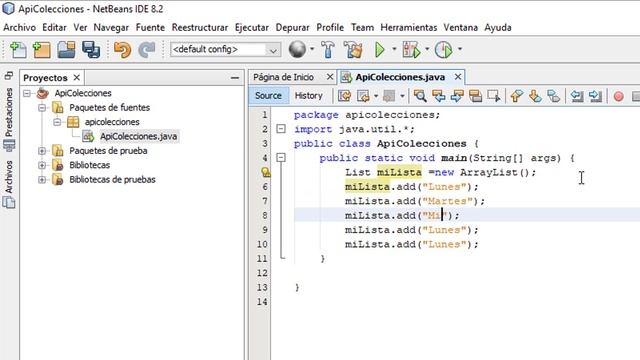This screenshot has height=360, width=640.
Task: Minimize the Proyectos panel with dash button
Action: (x=235, y=78)
